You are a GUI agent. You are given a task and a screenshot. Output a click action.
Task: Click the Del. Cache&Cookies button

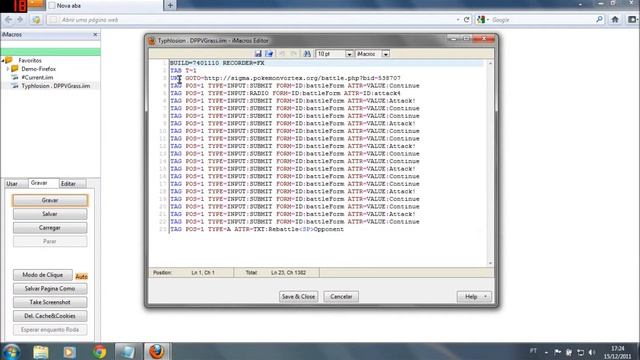coord(50,316)
